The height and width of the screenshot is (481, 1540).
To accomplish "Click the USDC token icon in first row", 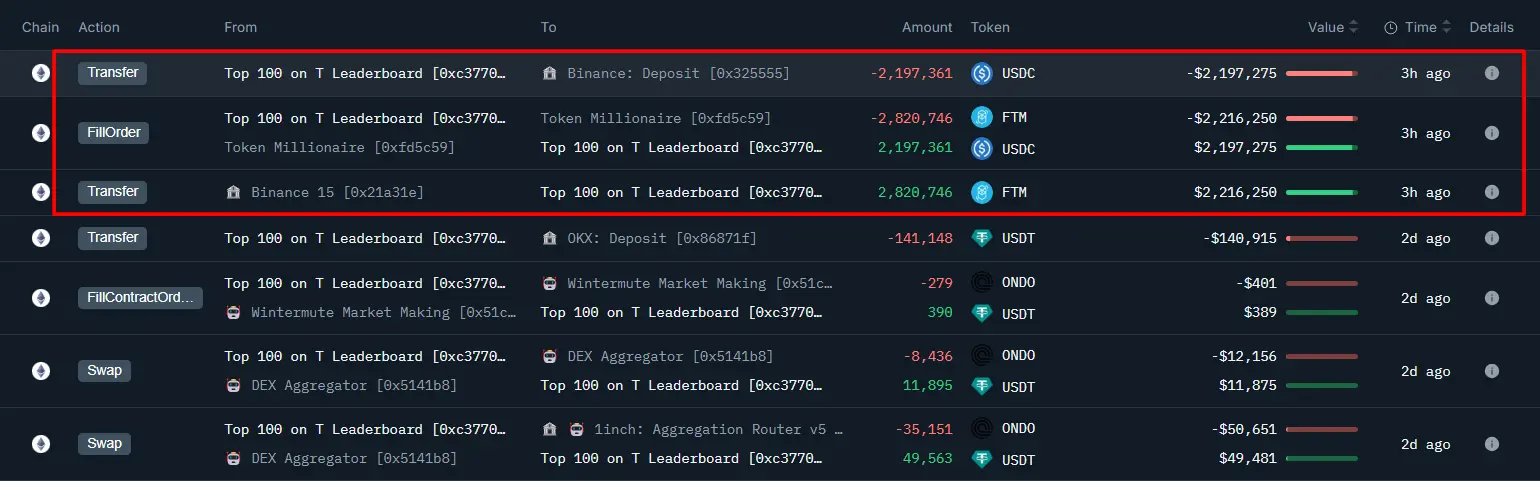I will tap(981, 73).
